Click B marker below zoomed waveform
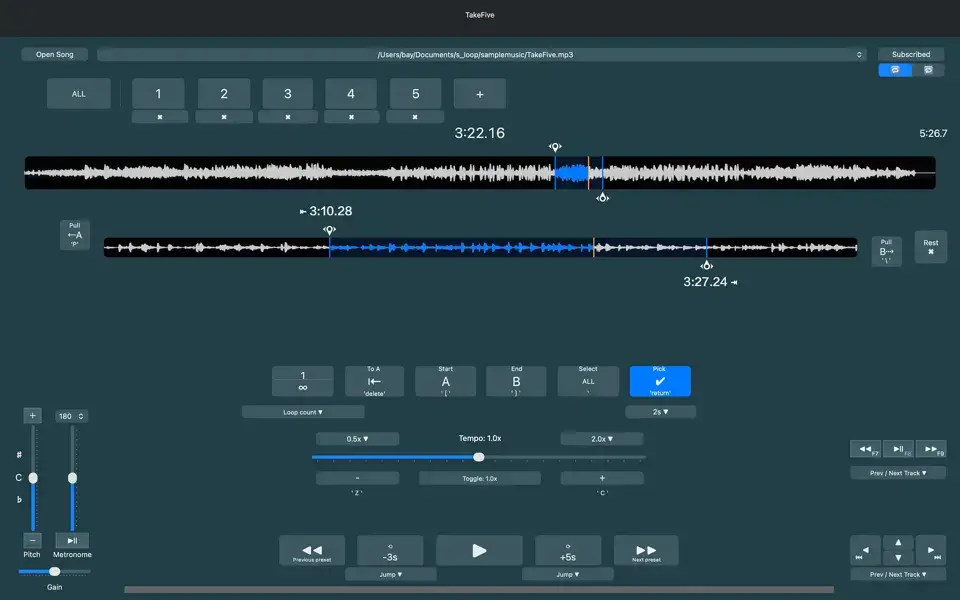The image size is (960, 600). pyautogui.click(x=707, y=265)
